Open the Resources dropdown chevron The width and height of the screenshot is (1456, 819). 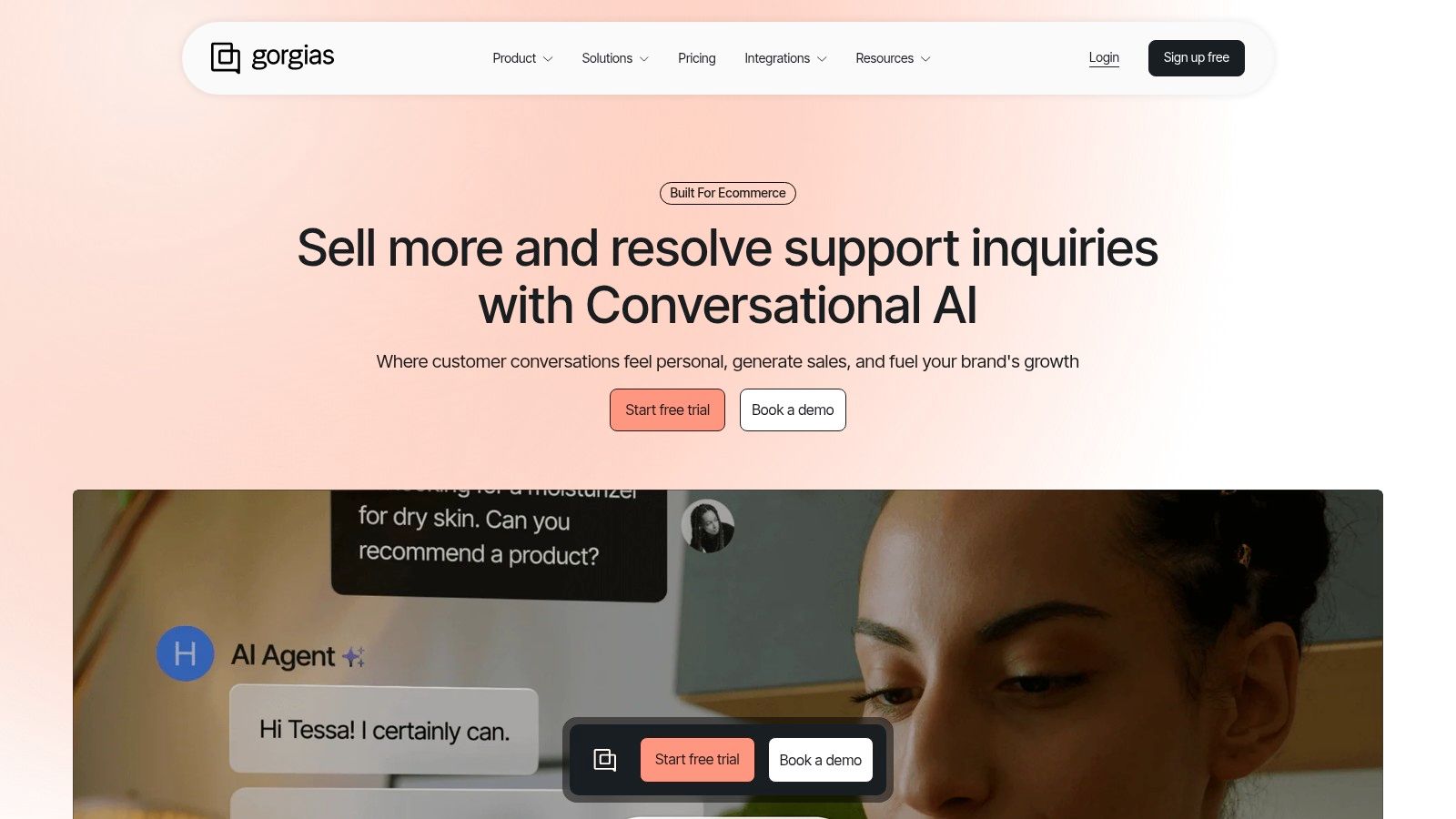click(925, 59)
